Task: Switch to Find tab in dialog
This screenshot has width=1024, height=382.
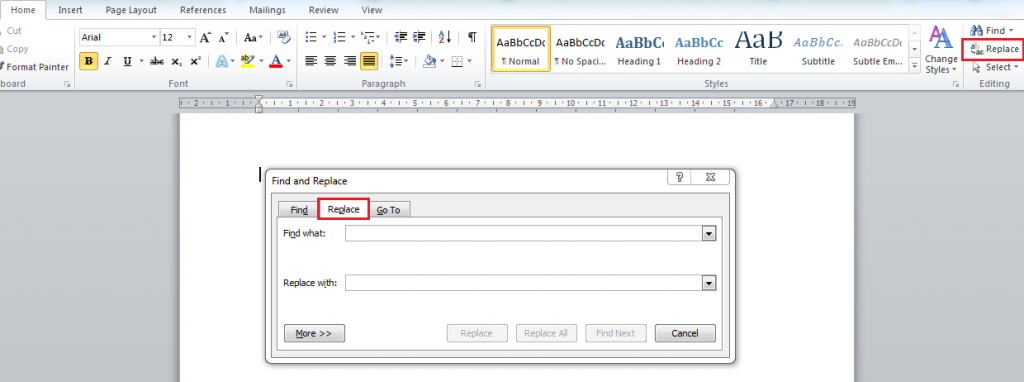Action: coord(298,210)
